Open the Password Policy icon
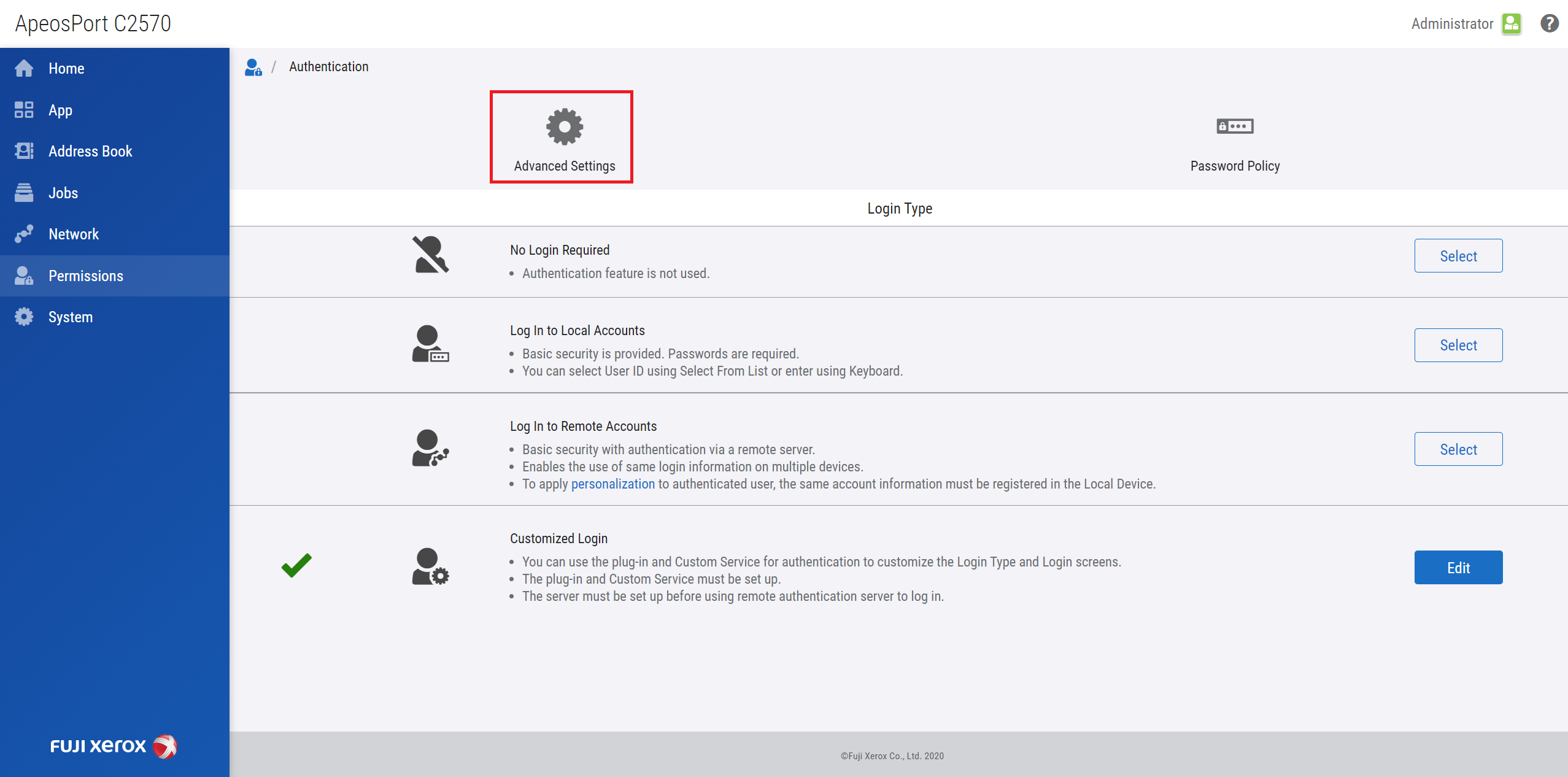The image size is (1568, 777). click(1234, 126)
